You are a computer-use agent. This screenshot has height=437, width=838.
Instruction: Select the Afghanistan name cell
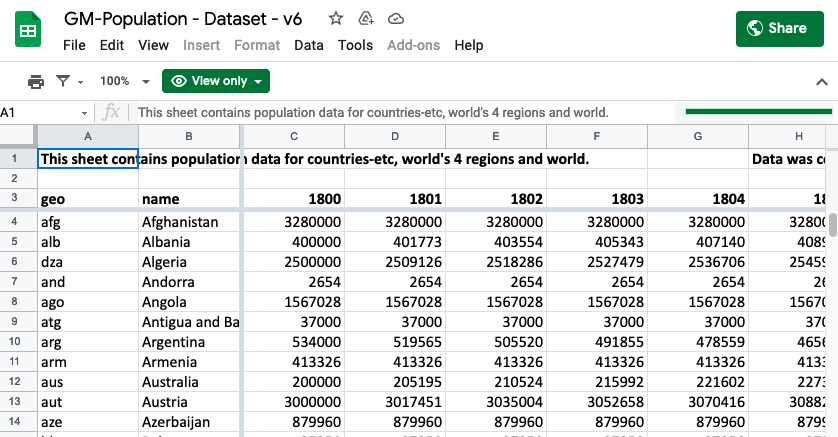coord(189,221)
